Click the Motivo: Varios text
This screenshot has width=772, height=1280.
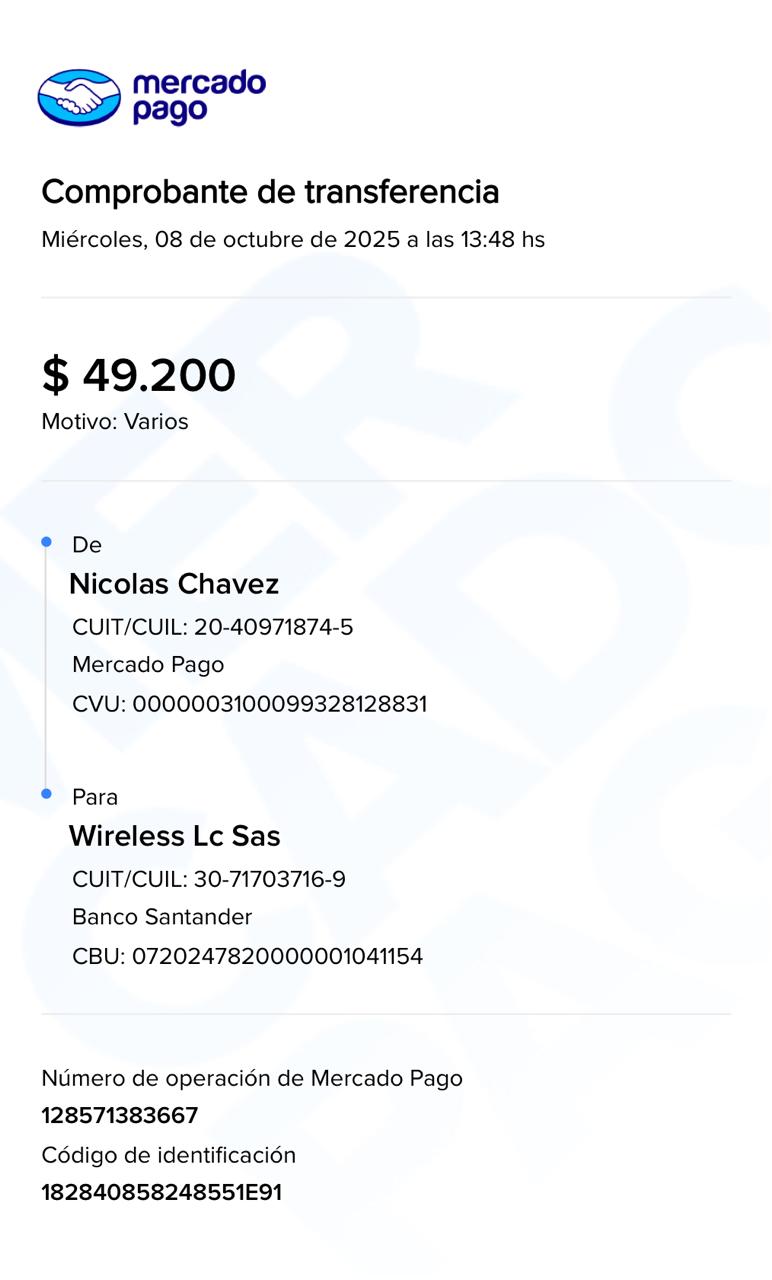click(115, 422)
